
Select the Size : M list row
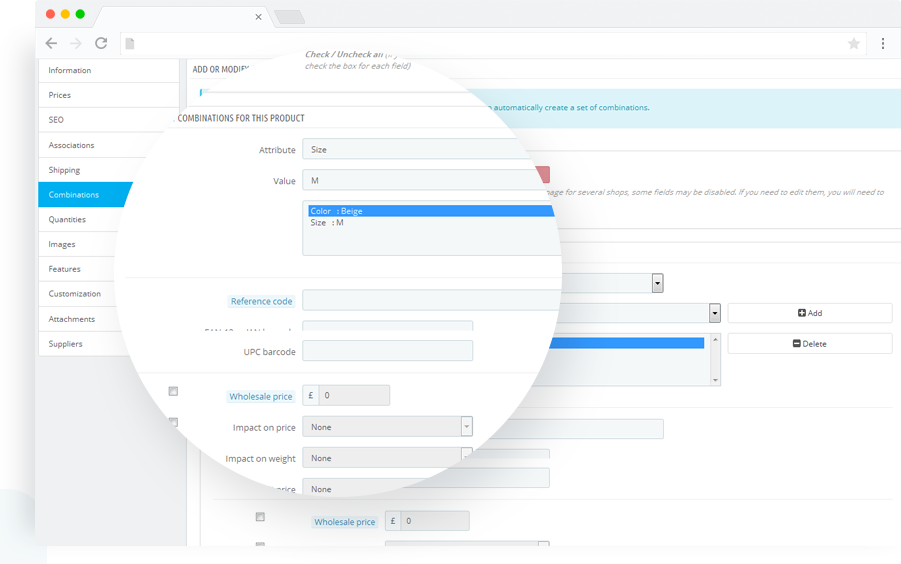(x=431, y=222)
